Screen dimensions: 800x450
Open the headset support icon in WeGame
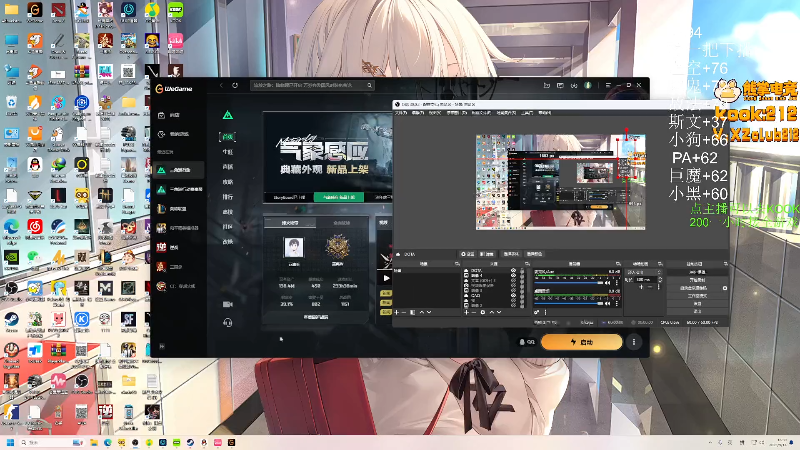228,322
